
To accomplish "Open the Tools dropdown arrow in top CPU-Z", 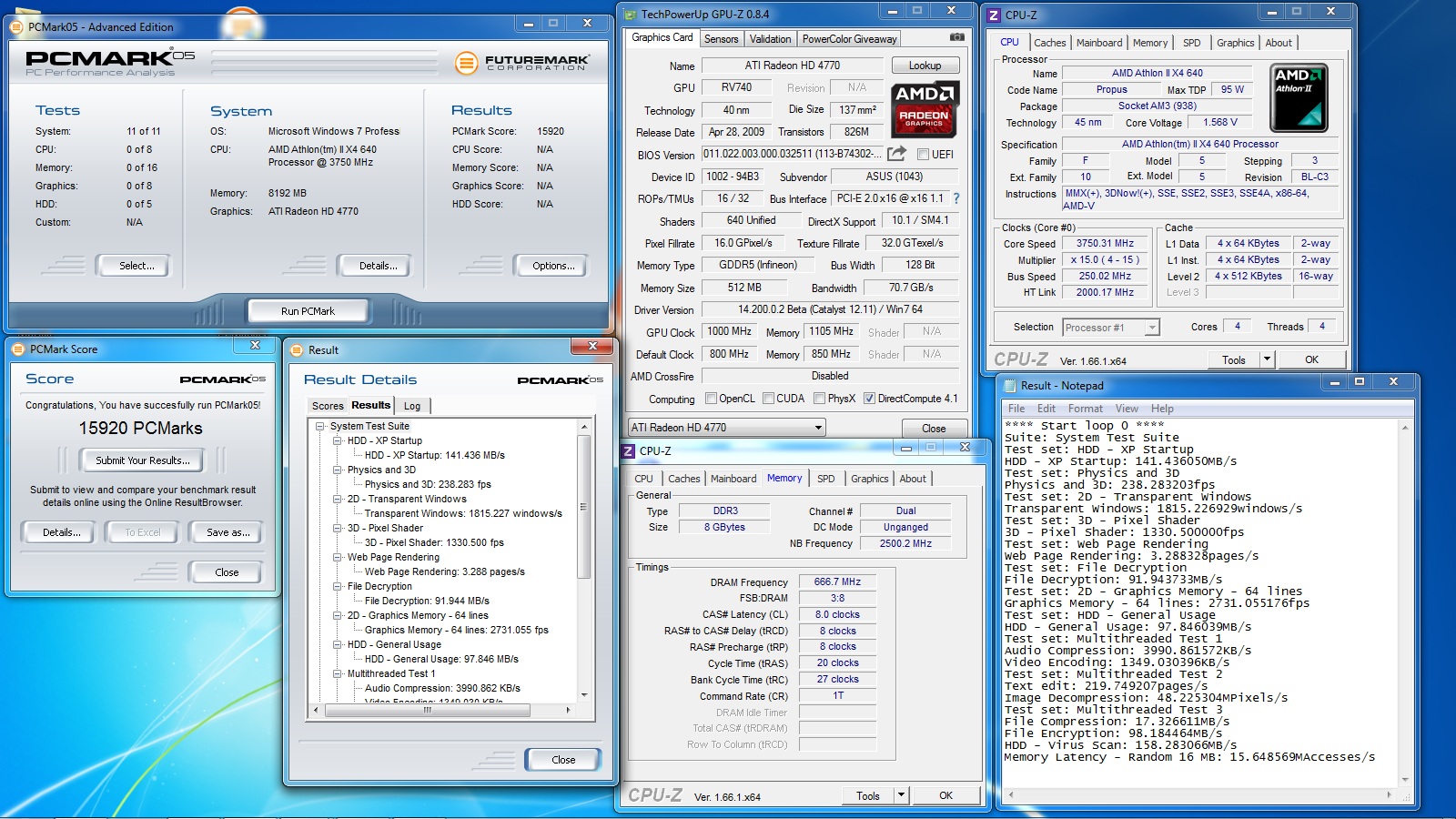I will point(1267,359).
